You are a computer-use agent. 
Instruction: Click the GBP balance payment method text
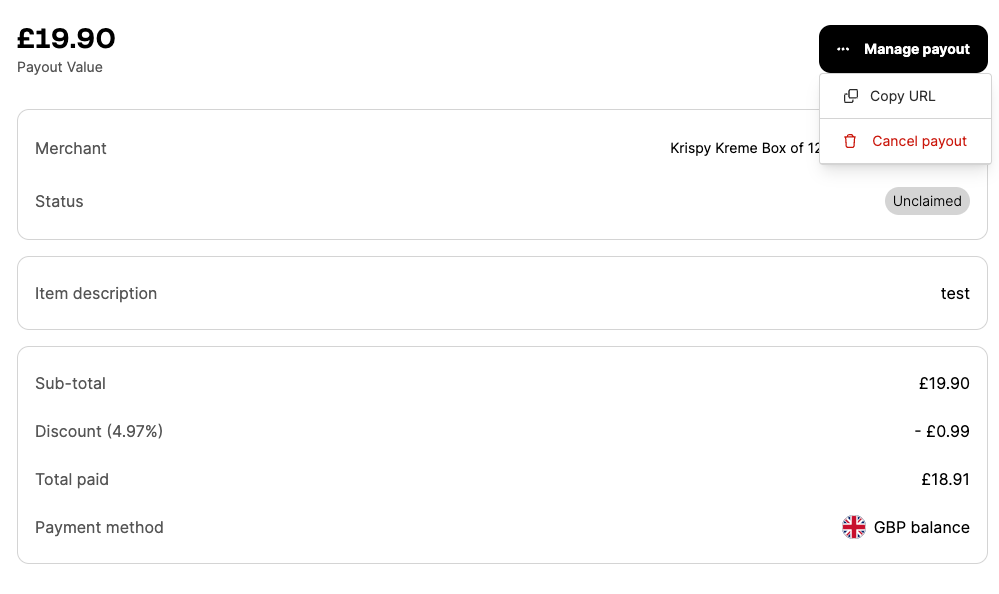tap(921, 528)
